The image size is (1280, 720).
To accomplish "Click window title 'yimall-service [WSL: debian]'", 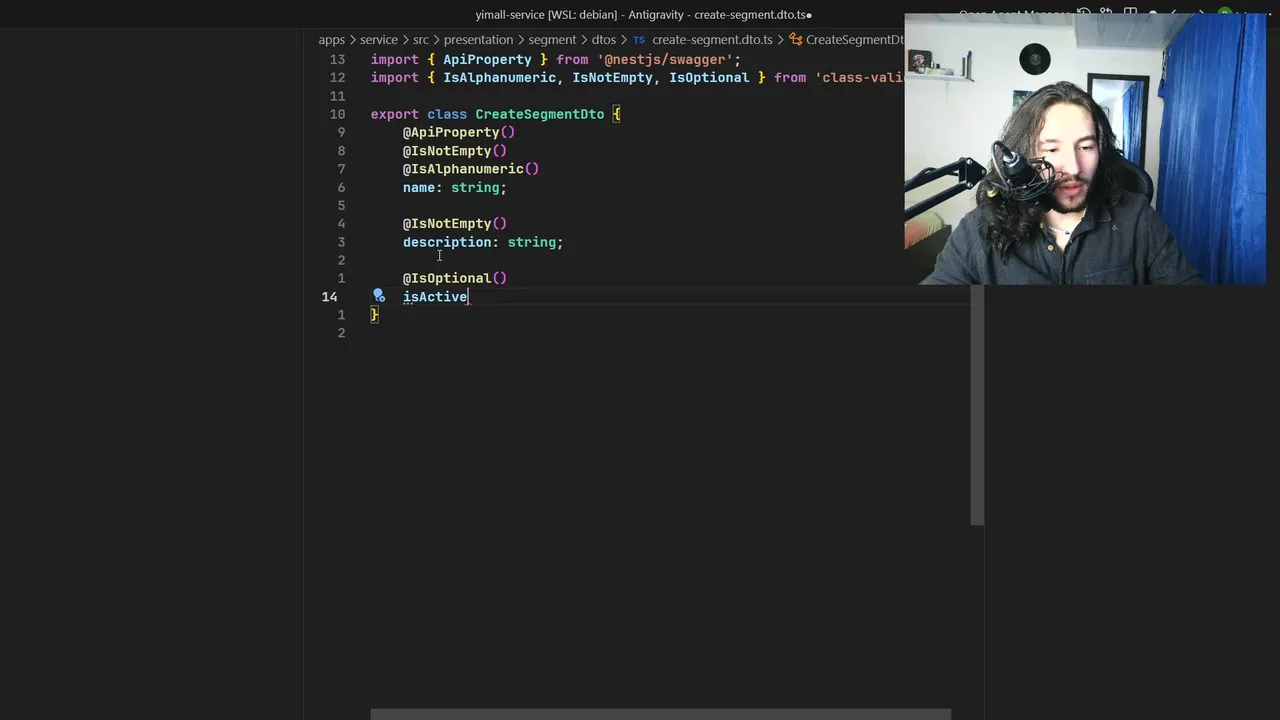I will (547, 15).
